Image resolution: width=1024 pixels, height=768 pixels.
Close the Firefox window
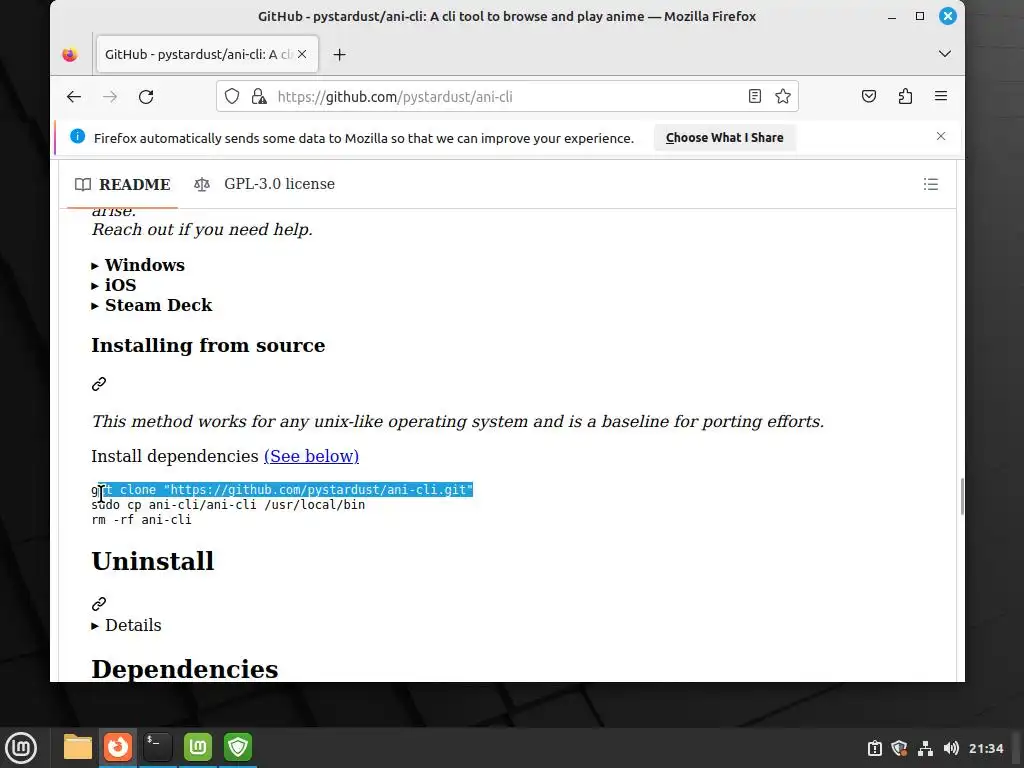948,16
